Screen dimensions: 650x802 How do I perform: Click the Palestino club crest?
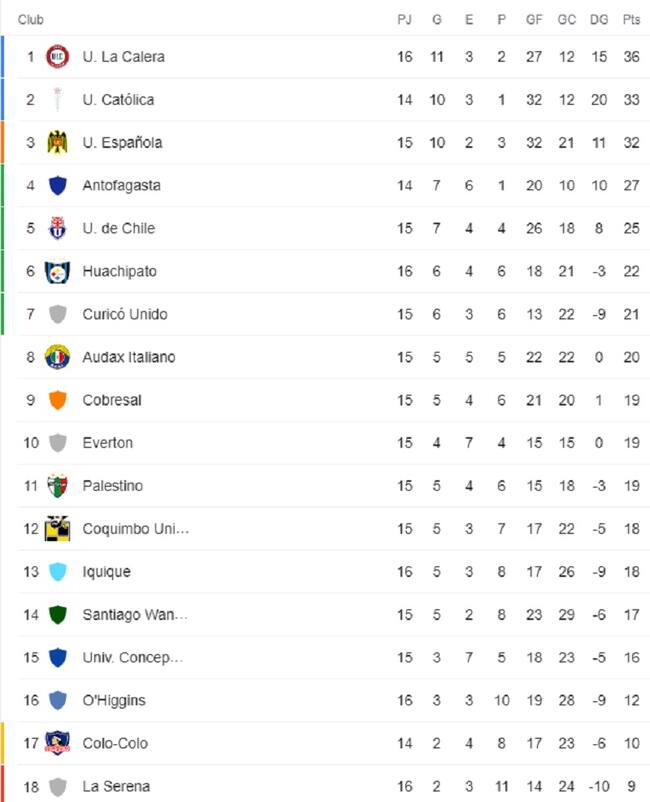(57, 486)
